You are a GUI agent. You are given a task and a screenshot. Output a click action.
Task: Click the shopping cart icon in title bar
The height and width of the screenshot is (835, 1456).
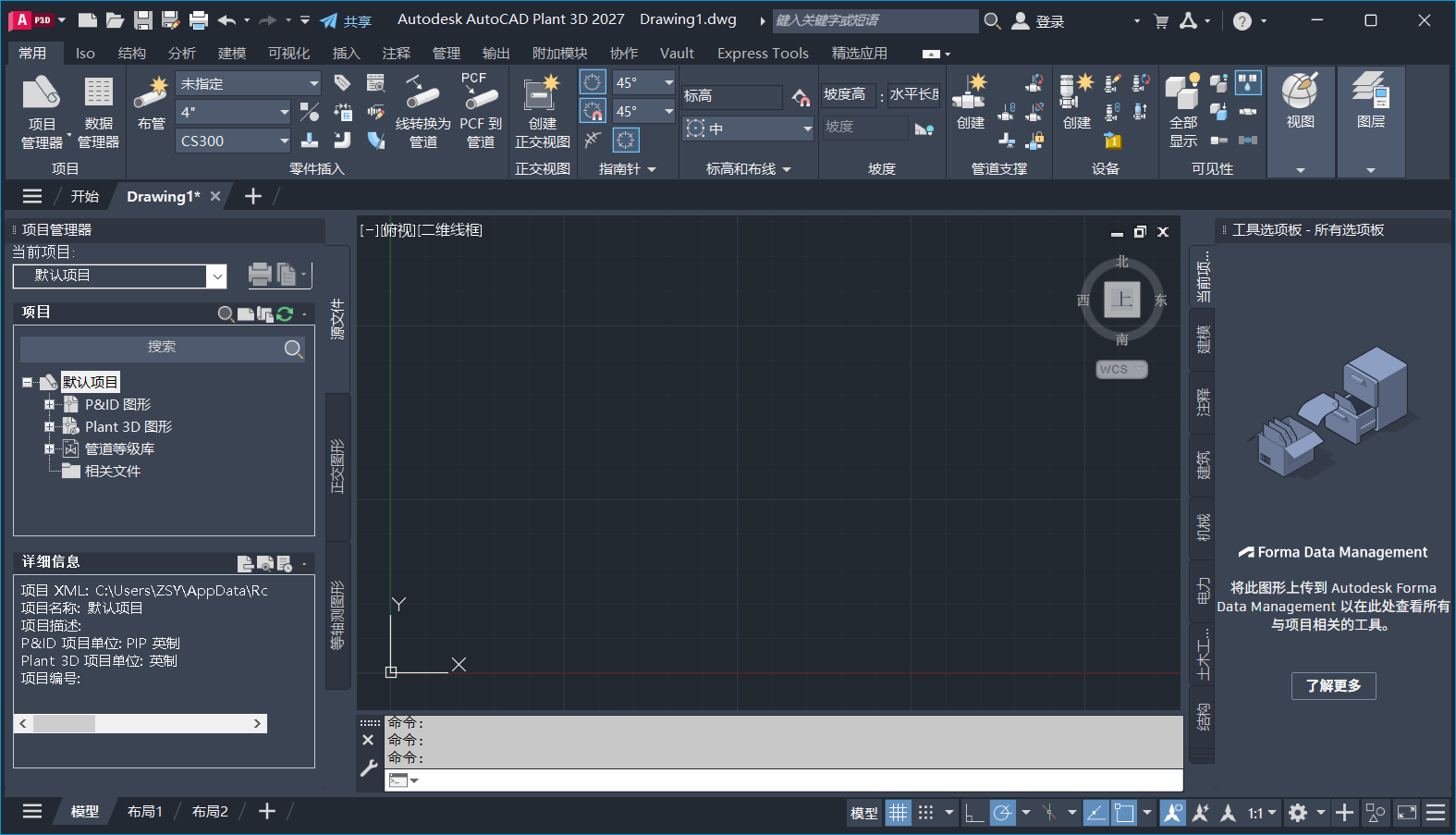pyautogui.click(x=1161, y=20)
